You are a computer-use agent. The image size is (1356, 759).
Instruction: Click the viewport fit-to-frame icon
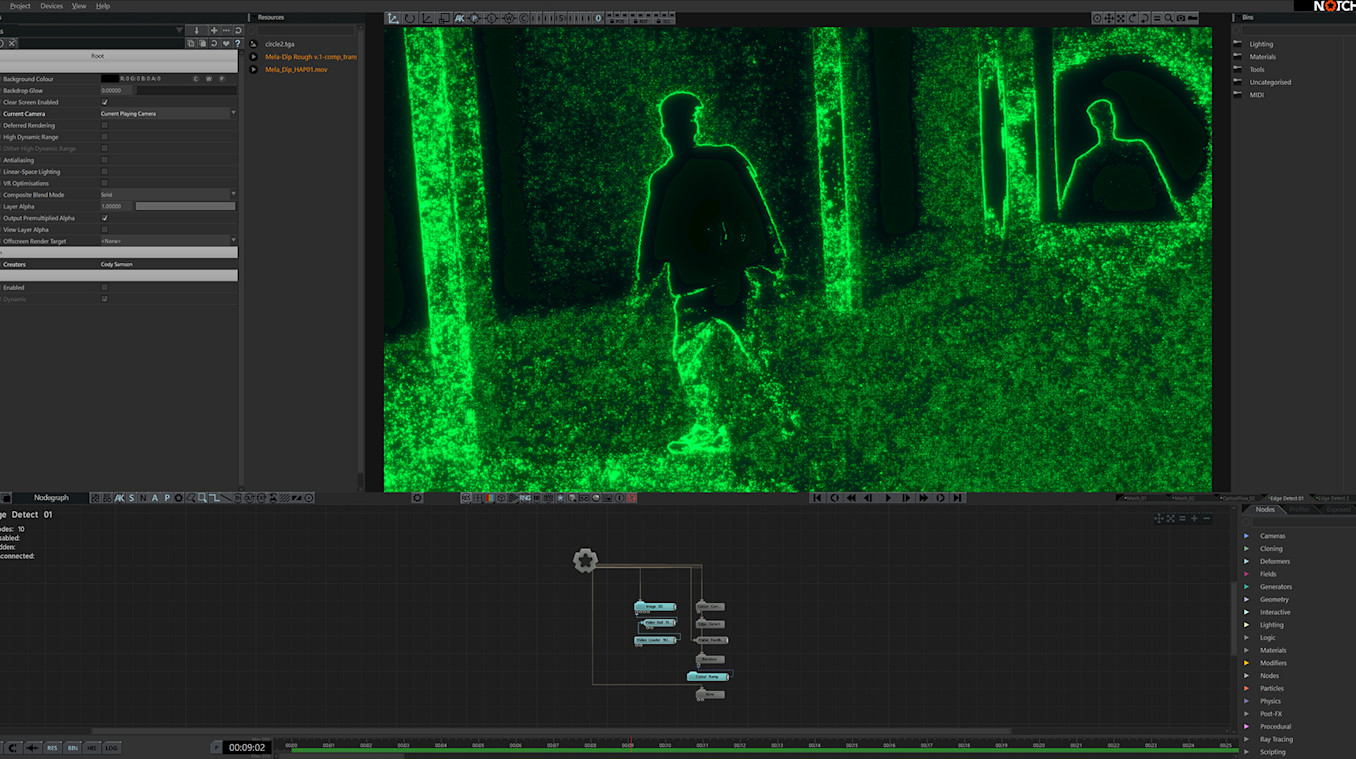click(x=1121, y=18)
